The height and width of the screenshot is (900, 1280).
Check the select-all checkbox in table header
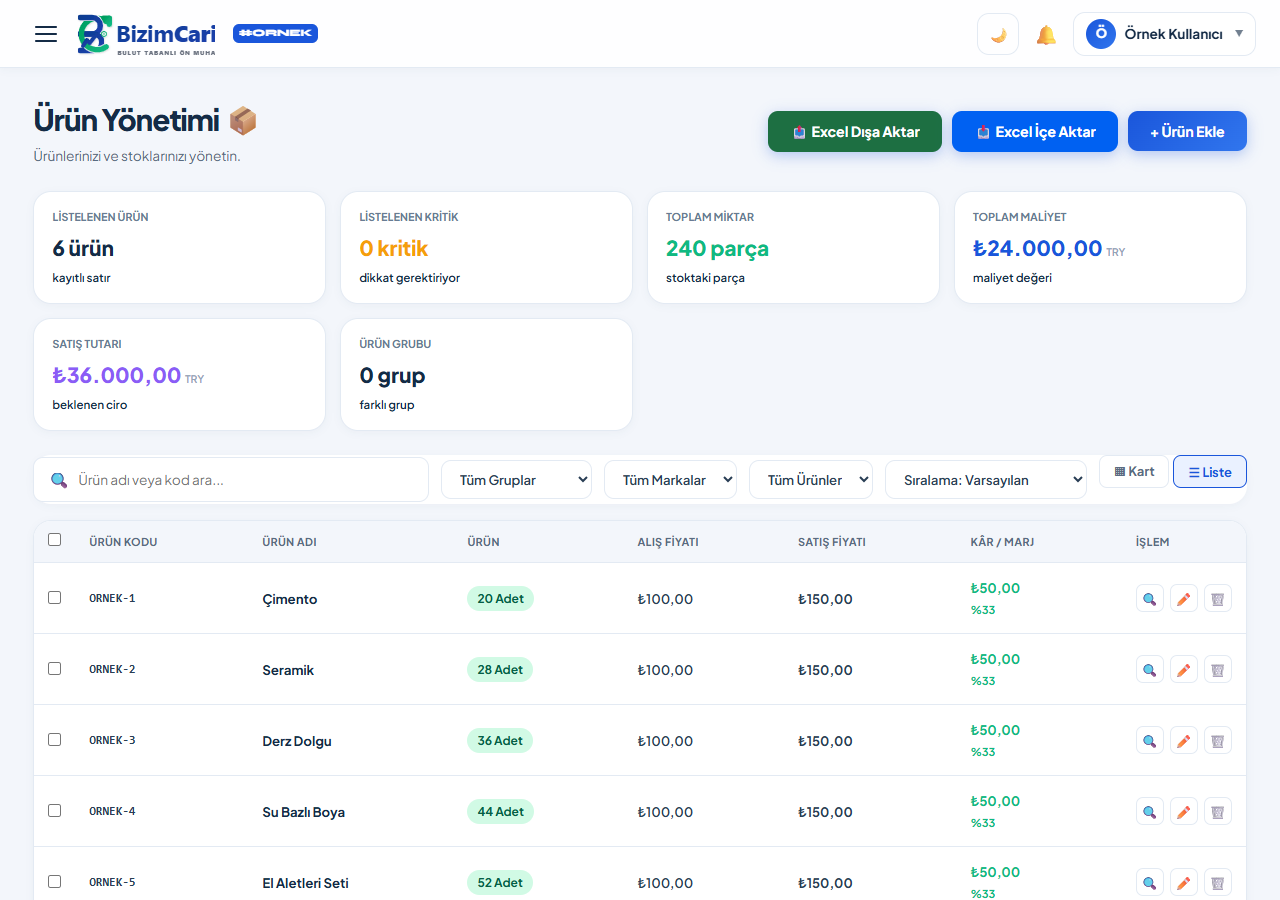click(55, 540)
